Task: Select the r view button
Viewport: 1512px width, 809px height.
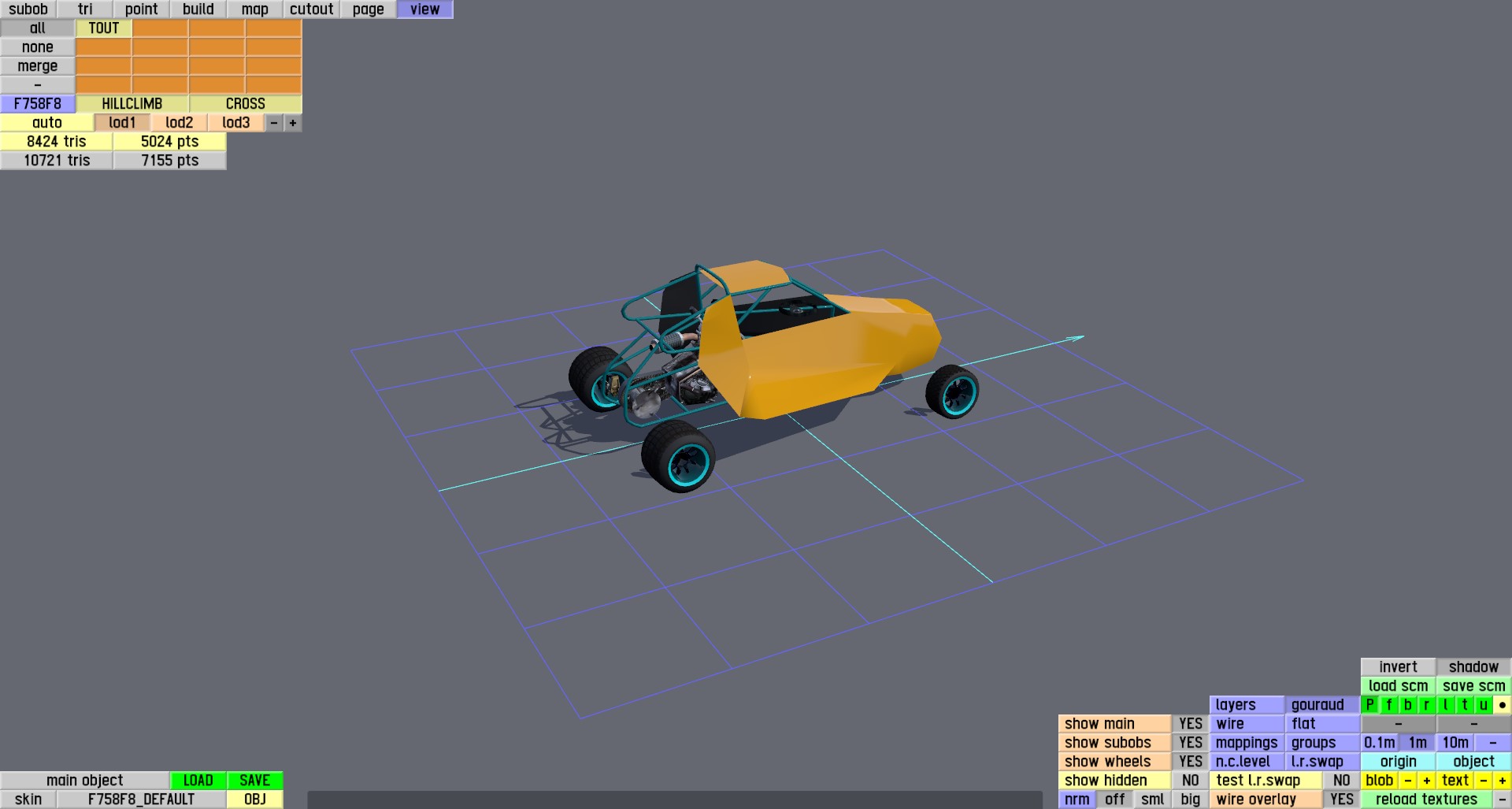Action: click(1427, 705)
